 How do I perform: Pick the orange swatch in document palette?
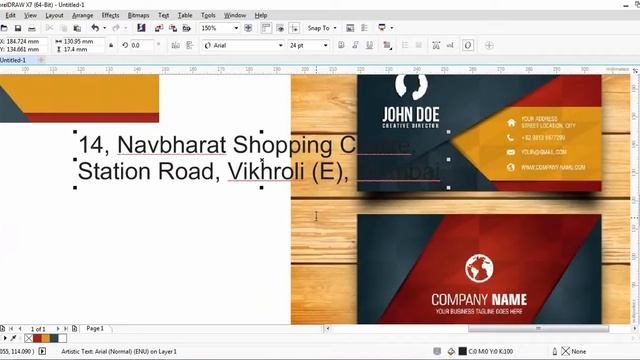pyautogui.click(x=45, y=338)
